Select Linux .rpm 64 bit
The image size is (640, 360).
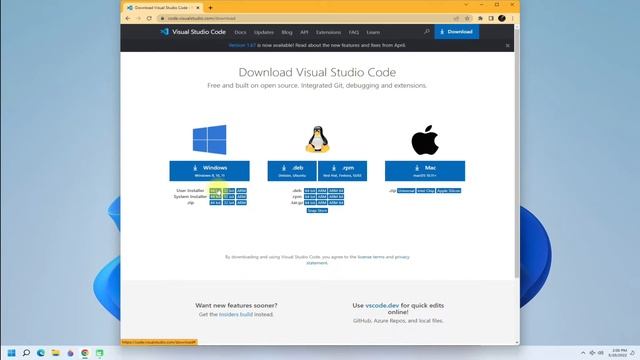310,197
